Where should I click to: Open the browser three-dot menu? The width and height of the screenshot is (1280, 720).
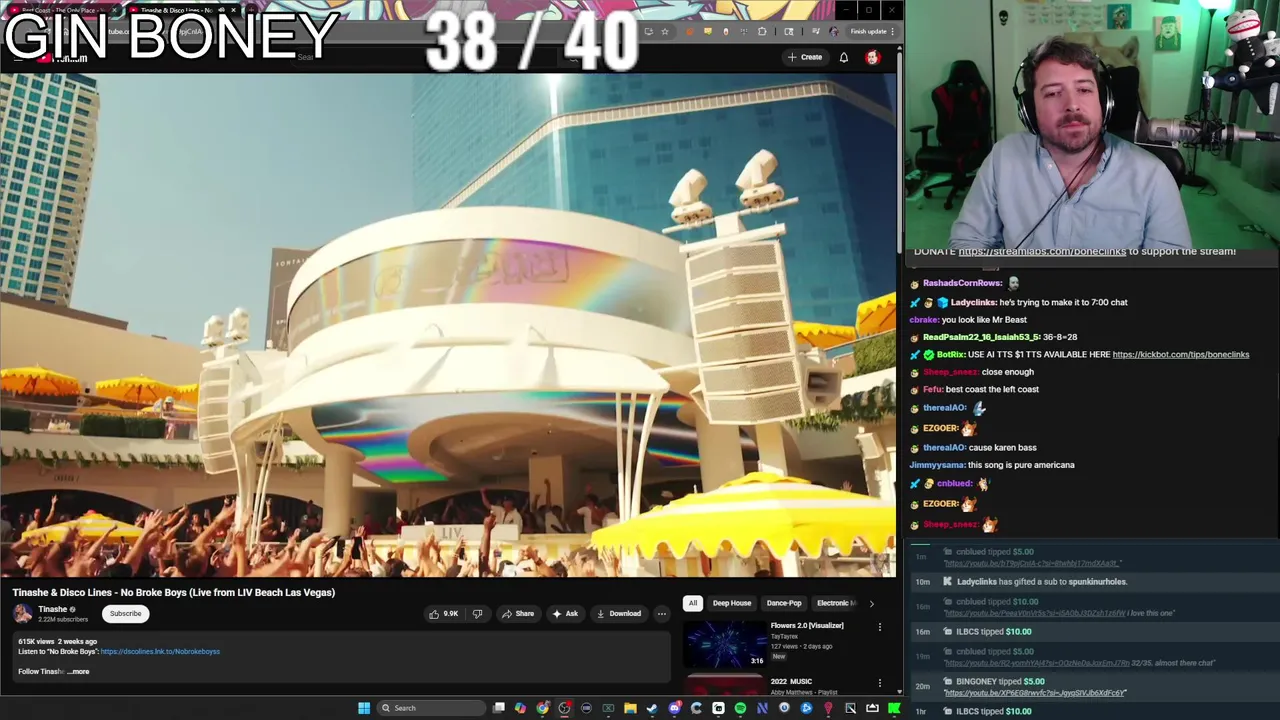coord(892,31)
